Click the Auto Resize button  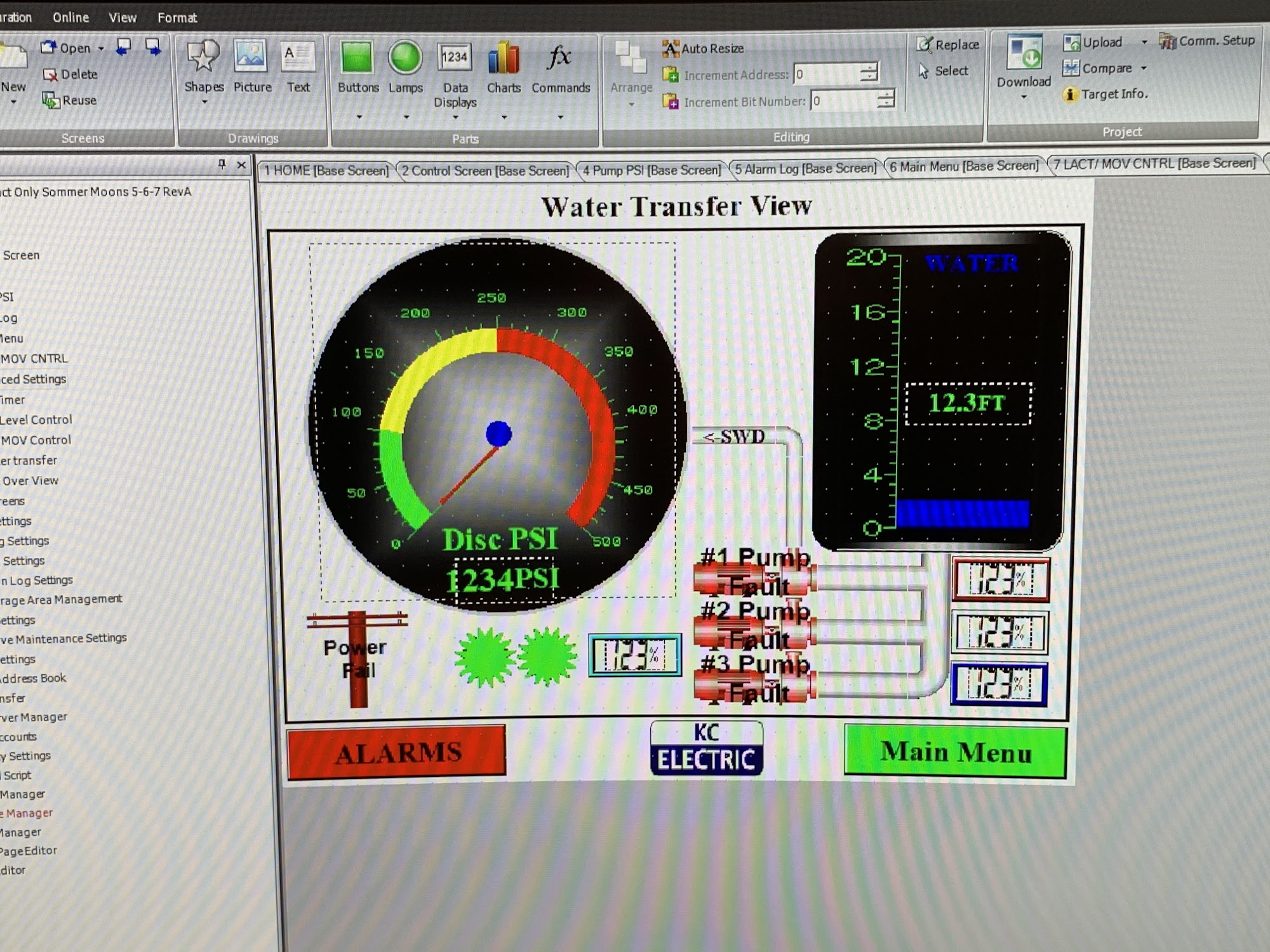[x=704, y=48]
